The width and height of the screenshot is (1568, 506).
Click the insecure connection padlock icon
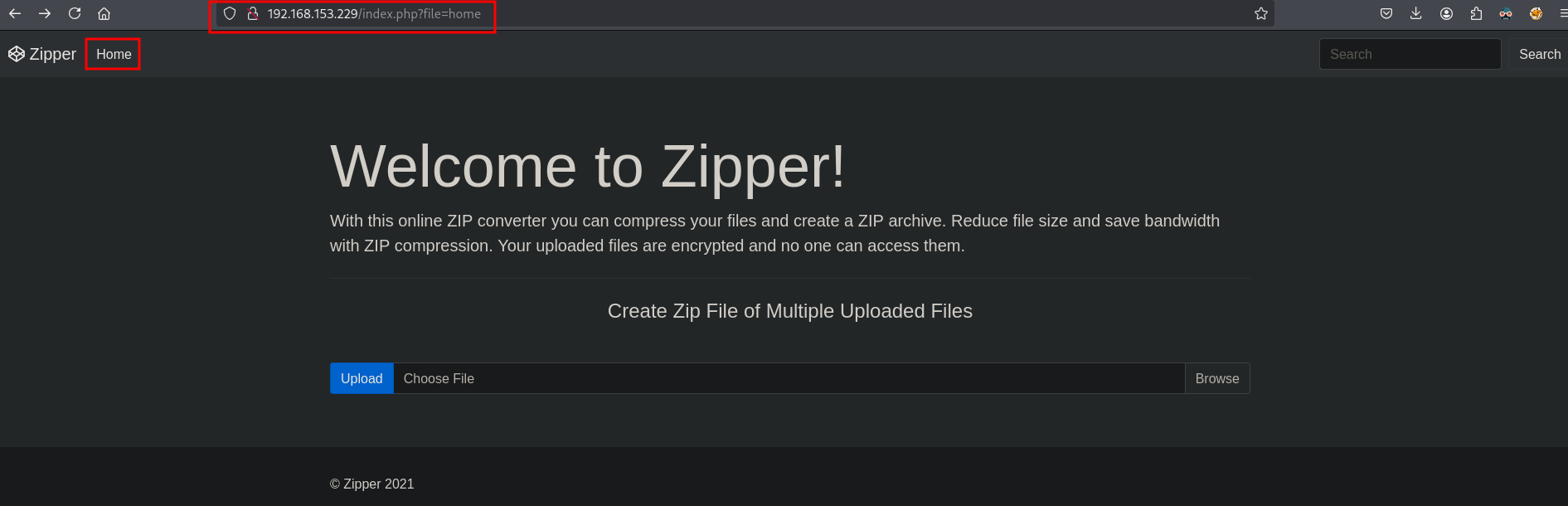click(253, 13)
